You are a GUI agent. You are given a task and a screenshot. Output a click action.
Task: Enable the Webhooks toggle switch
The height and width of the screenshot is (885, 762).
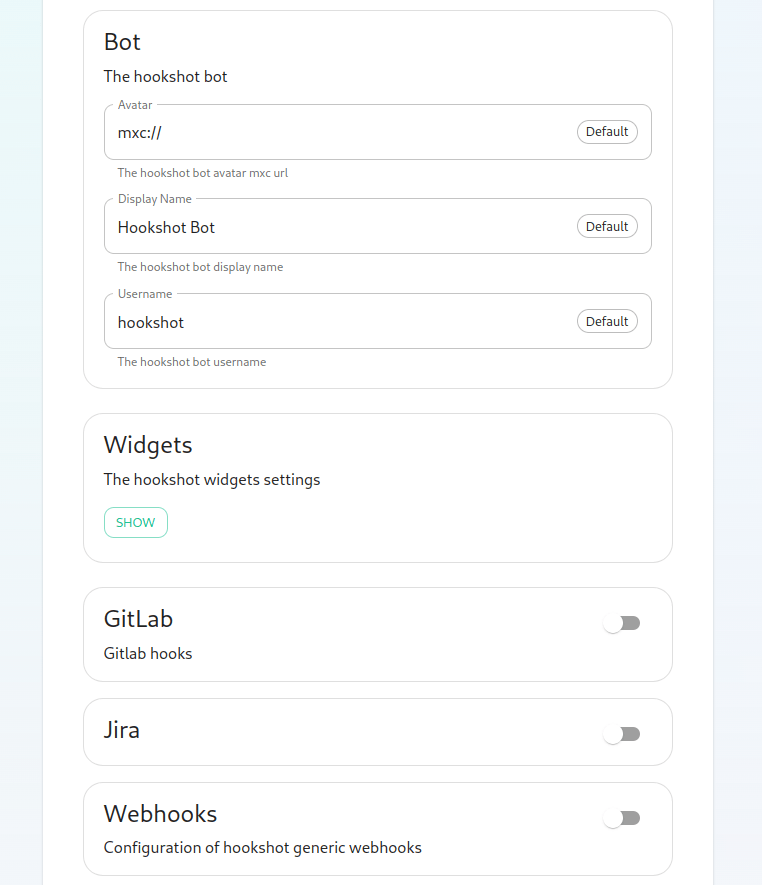621,818
